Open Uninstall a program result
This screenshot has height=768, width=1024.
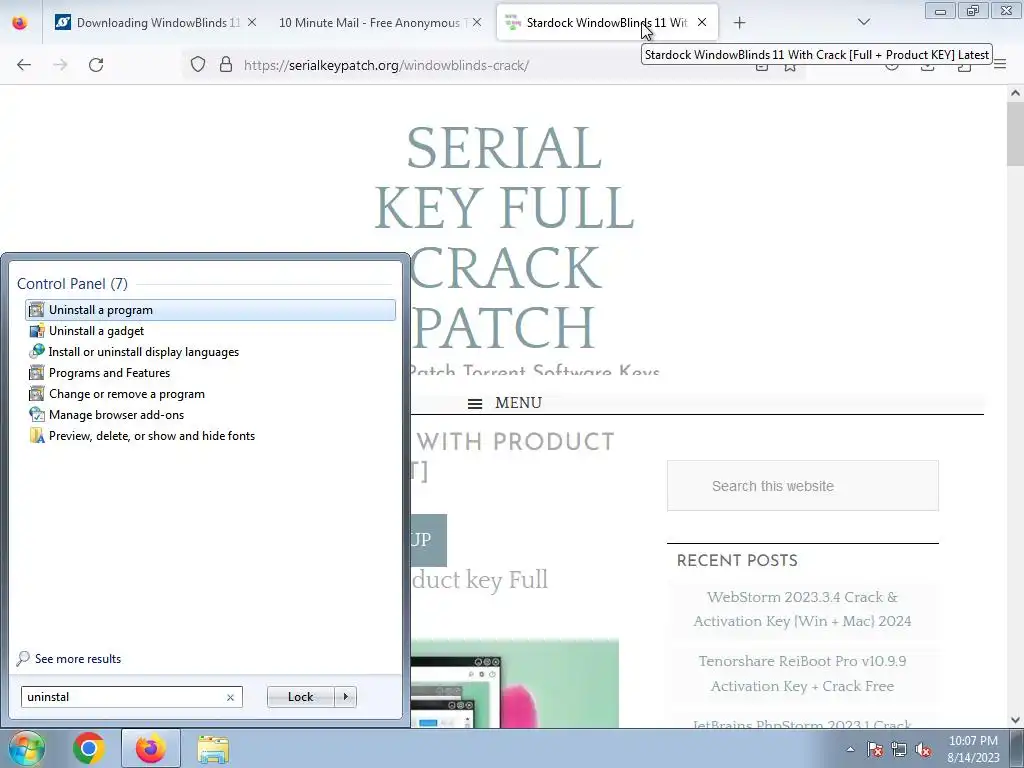[210, 310]
